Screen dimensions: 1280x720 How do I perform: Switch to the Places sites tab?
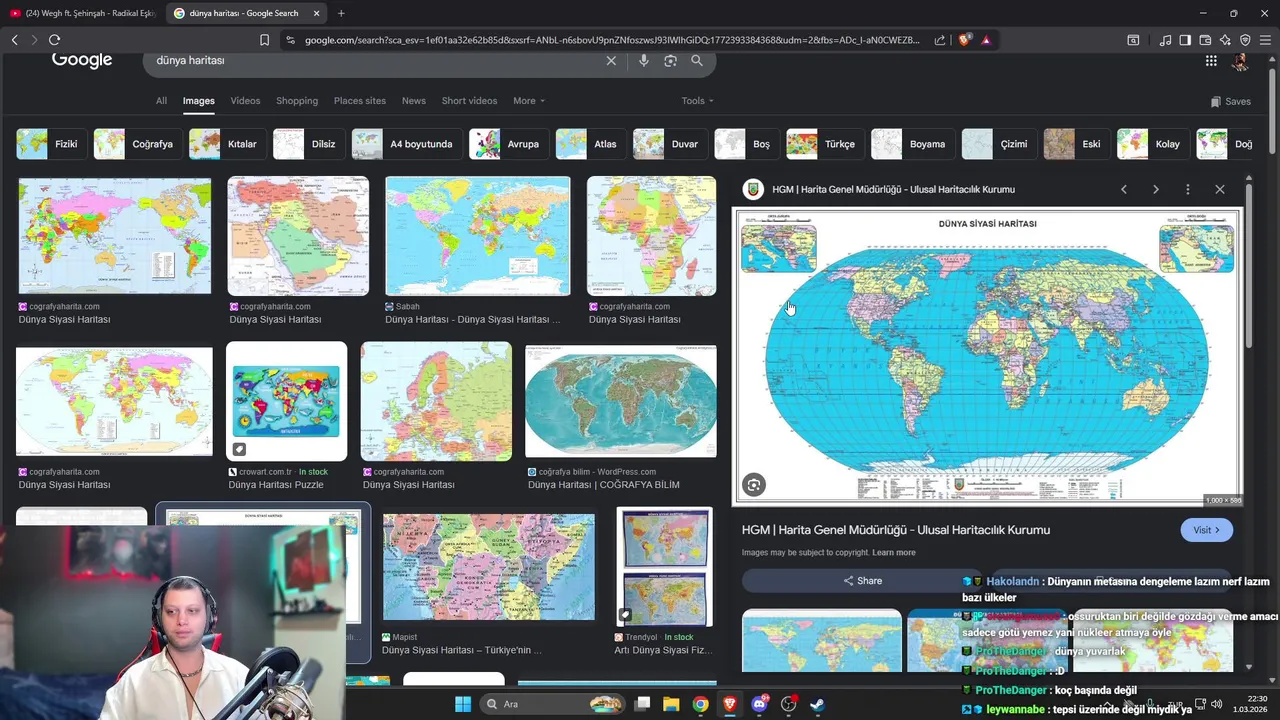(x=360, y=101)
